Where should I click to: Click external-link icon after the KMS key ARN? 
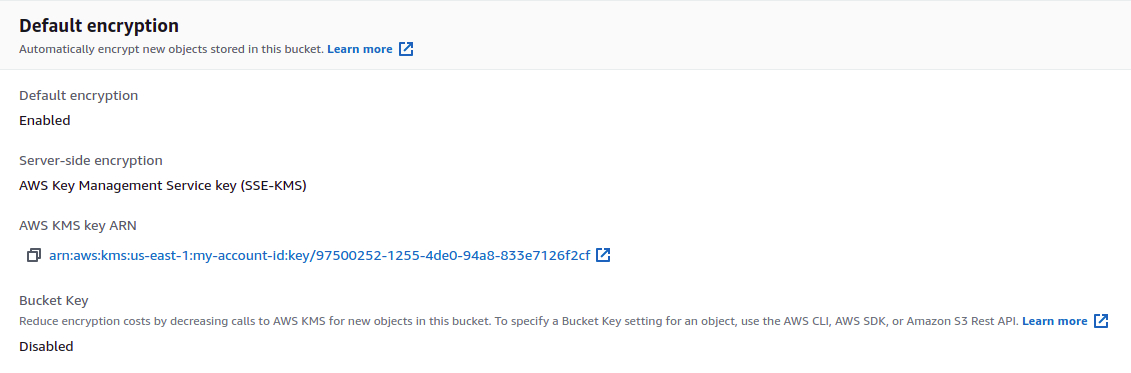pos(604,255)
